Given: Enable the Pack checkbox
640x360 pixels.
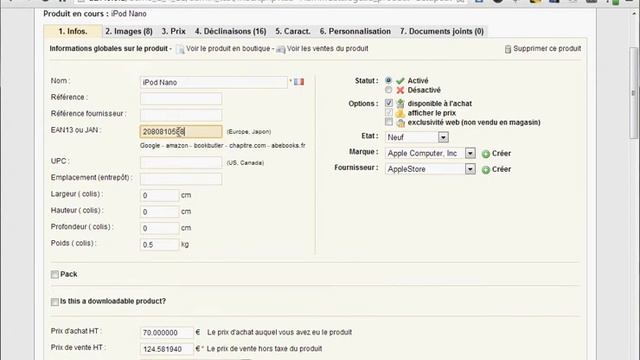Looking at the screenshot, I should click(55, 274).
